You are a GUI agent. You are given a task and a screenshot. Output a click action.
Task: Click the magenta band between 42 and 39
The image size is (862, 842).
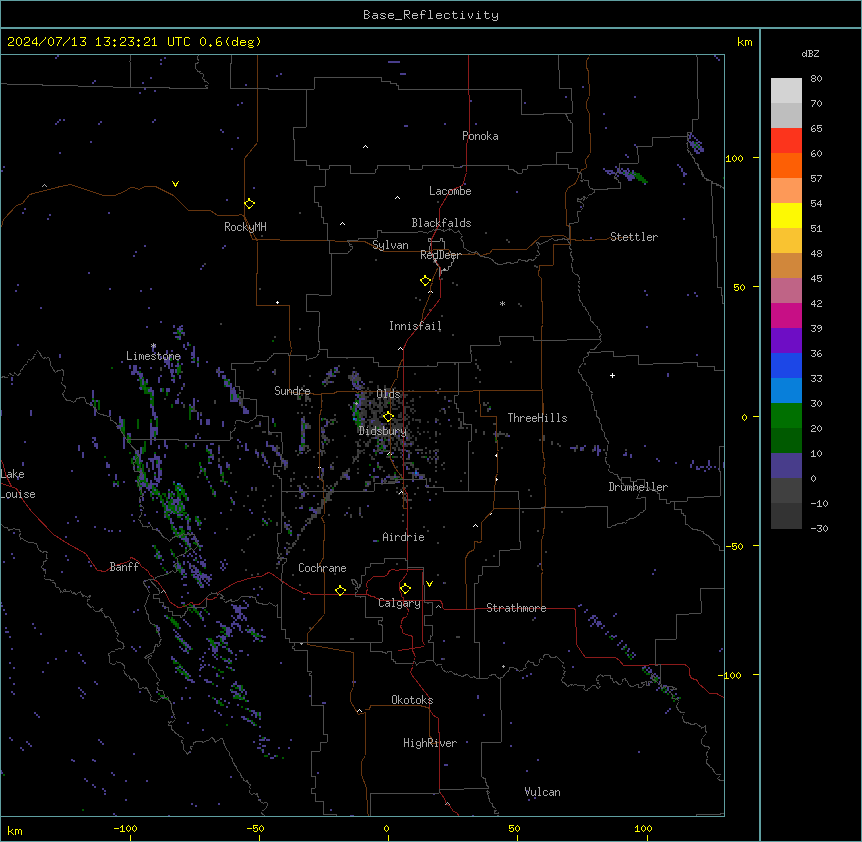click(x=786, y=315)
